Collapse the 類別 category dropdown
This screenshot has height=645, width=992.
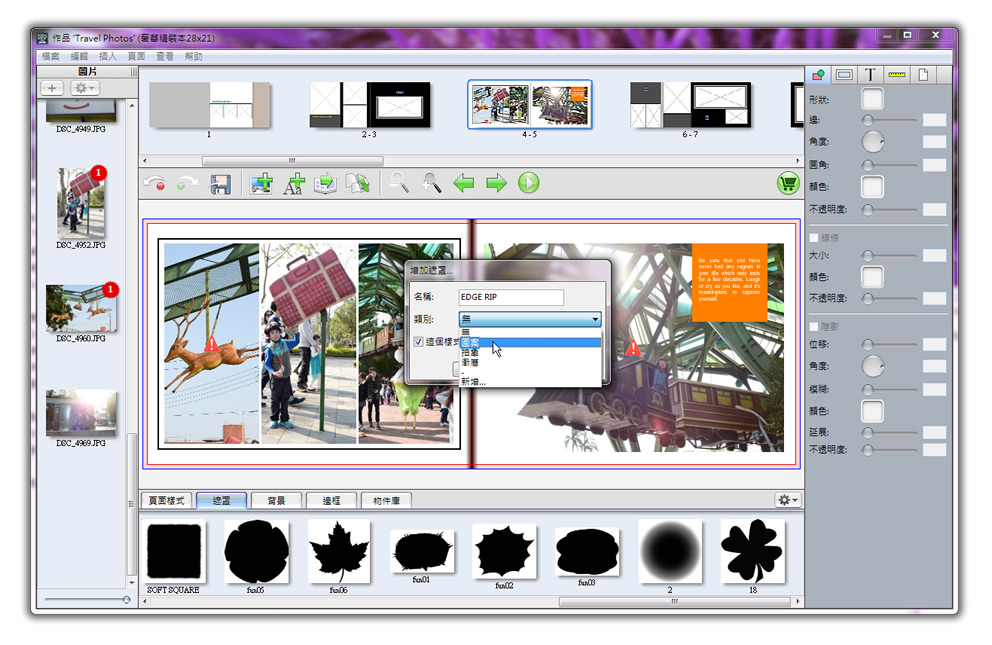[595, 319]
